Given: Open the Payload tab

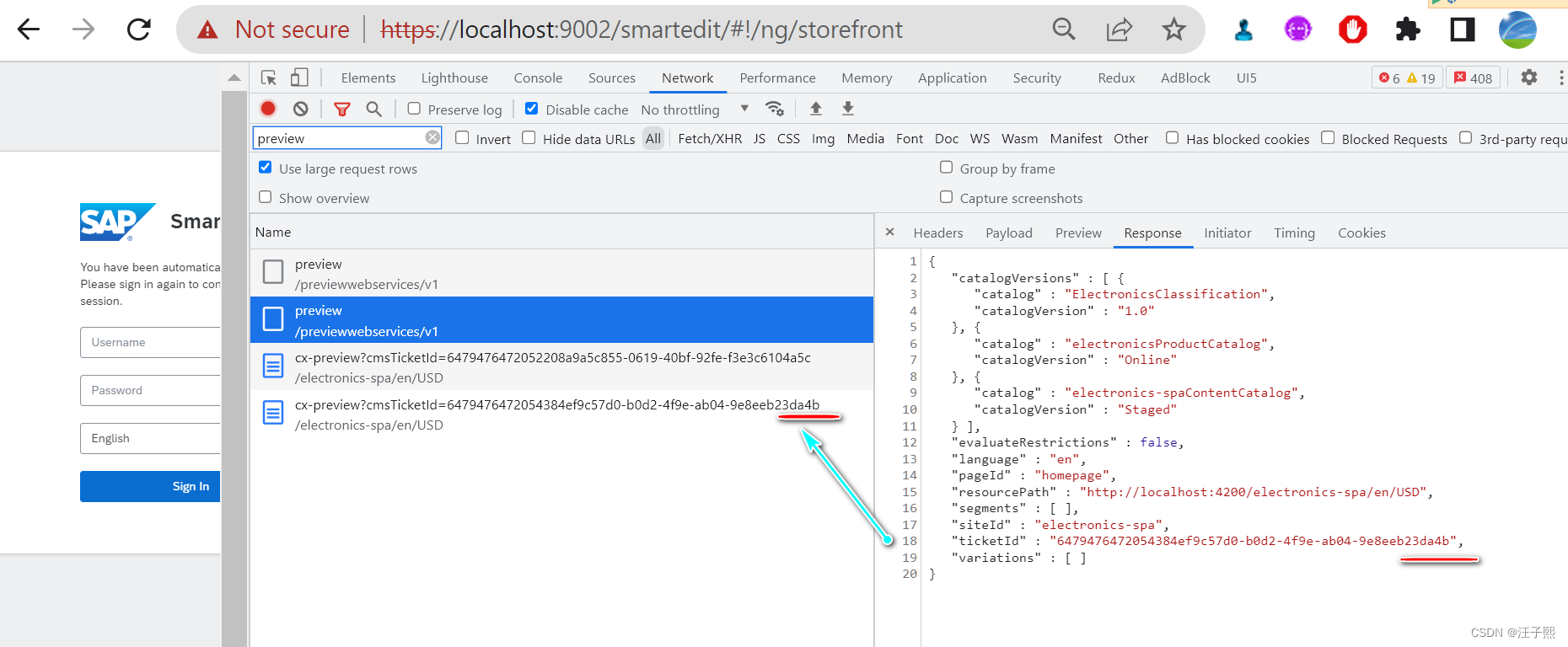Looking at the screenshot, I should pos(1009,233).
